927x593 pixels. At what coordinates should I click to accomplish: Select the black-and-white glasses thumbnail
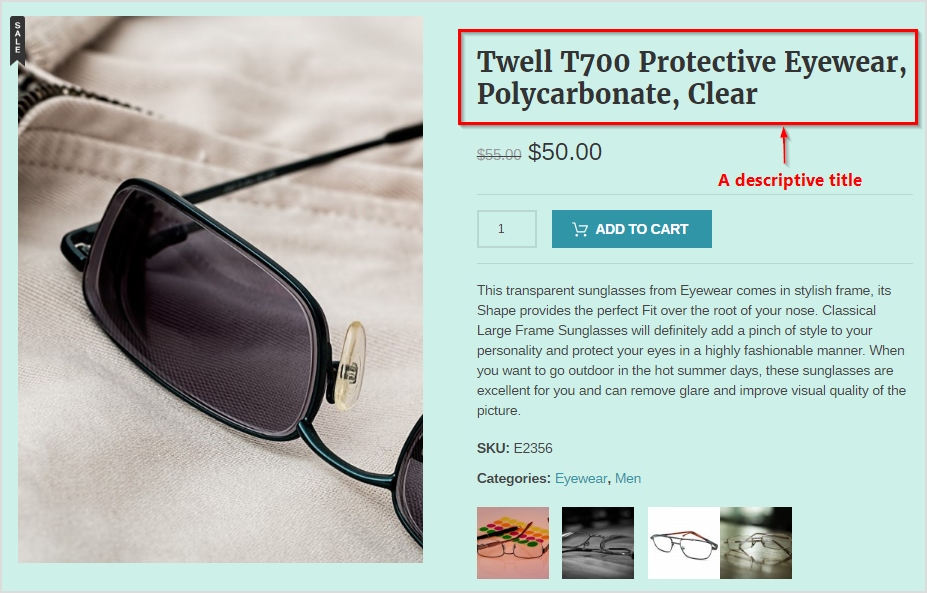tap(598, 543)
